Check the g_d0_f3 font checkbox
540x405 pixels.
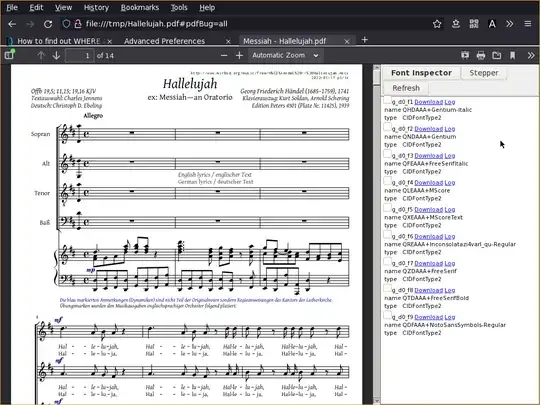[x=387, y=154]
